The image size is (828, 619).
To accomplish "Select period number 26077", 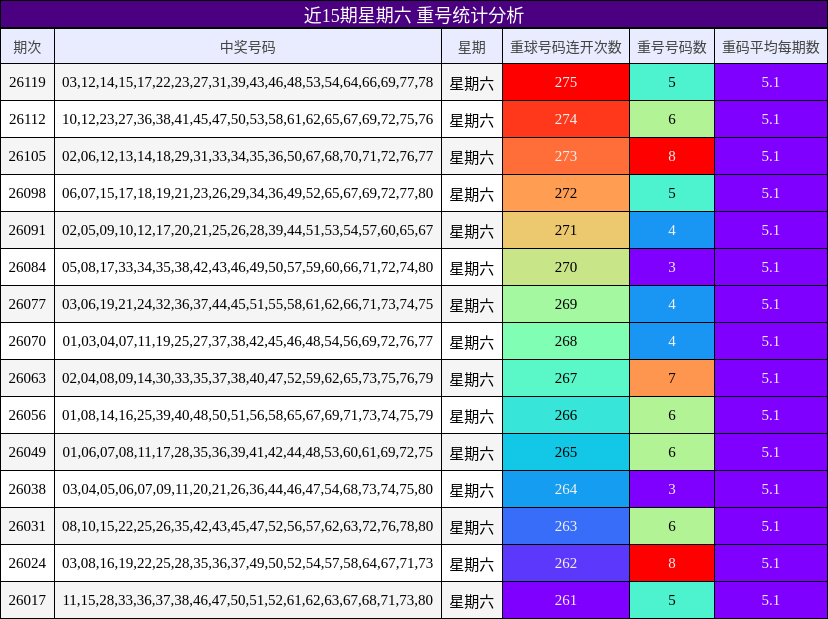I will [x=27, y=304].
